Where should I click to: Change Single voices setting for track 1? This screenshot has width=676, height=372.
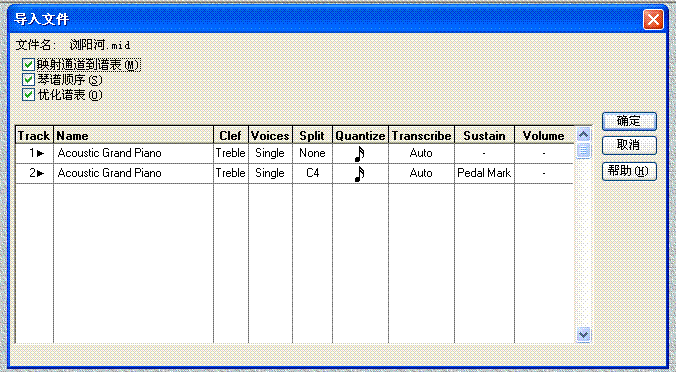pos(270,153)
